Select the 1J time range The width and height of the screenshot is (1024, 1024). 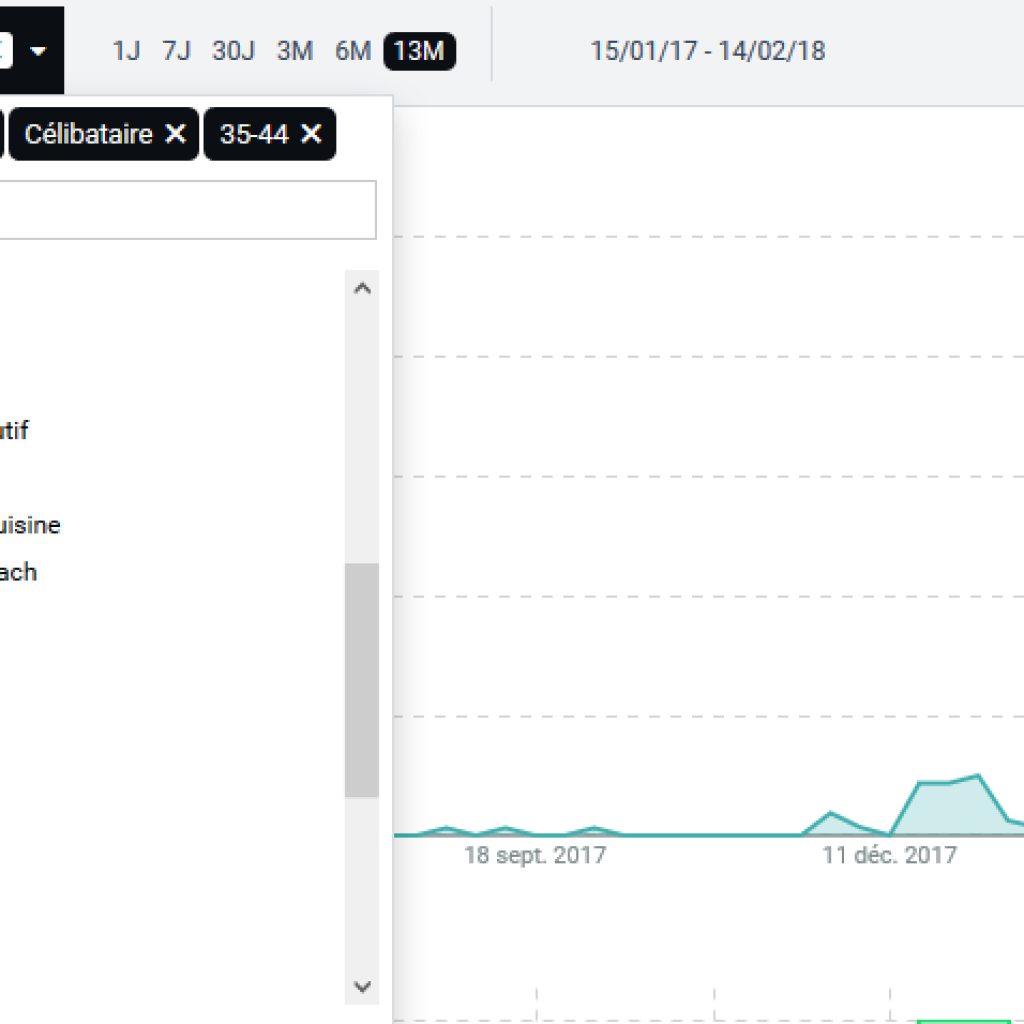point(126,51)
